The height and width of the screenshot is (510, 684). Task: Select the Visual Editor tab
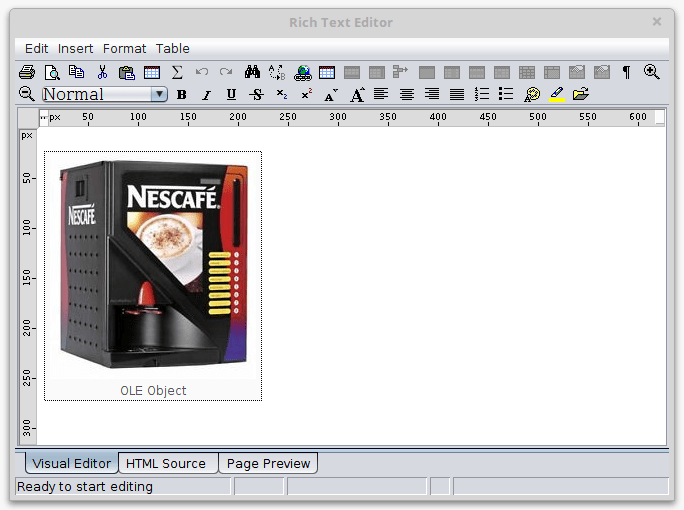[72, 463]
